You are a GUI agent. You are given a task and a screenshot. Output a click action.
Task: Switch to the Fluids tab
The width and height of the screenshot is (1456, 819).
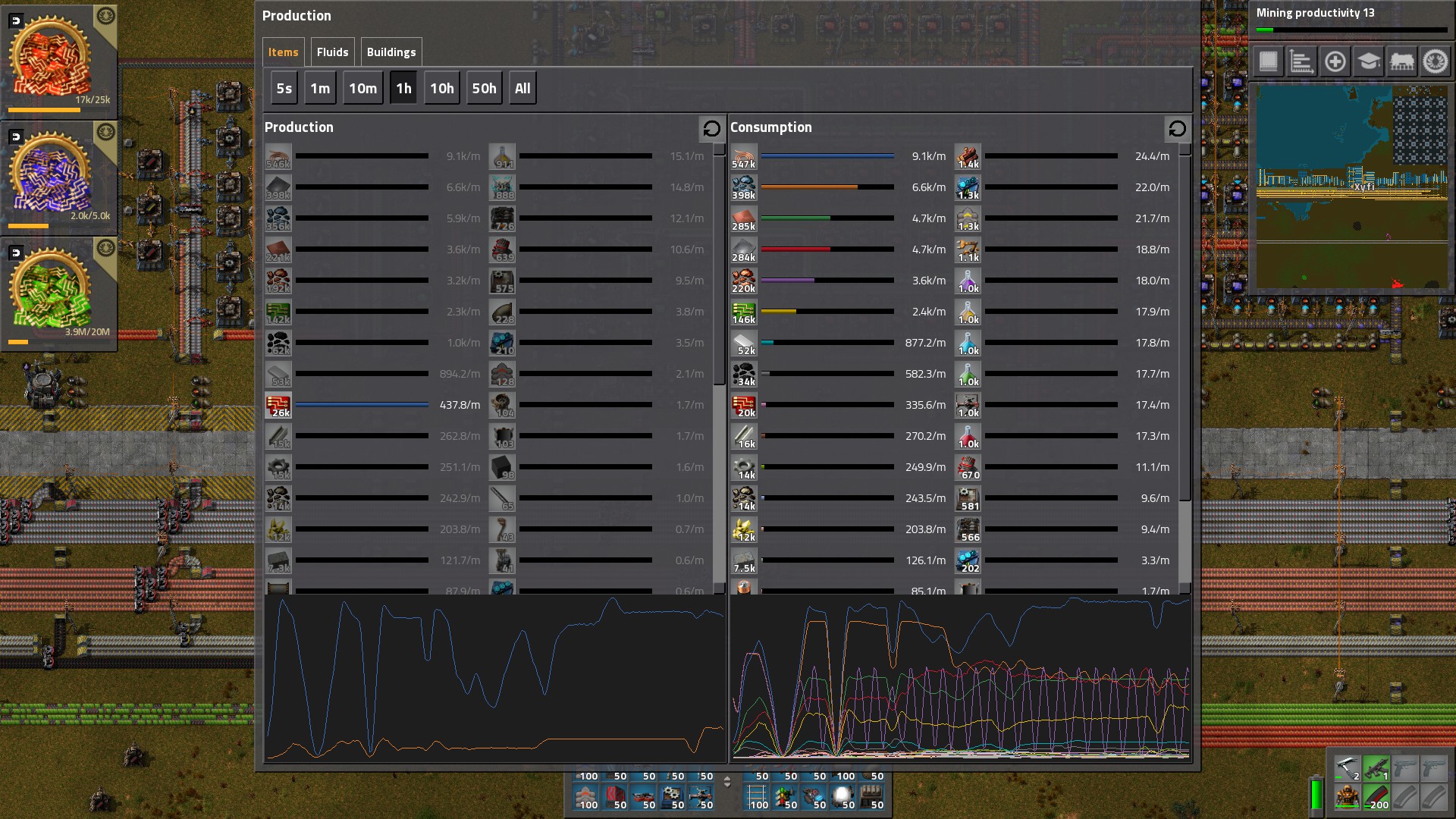point(332,52)
